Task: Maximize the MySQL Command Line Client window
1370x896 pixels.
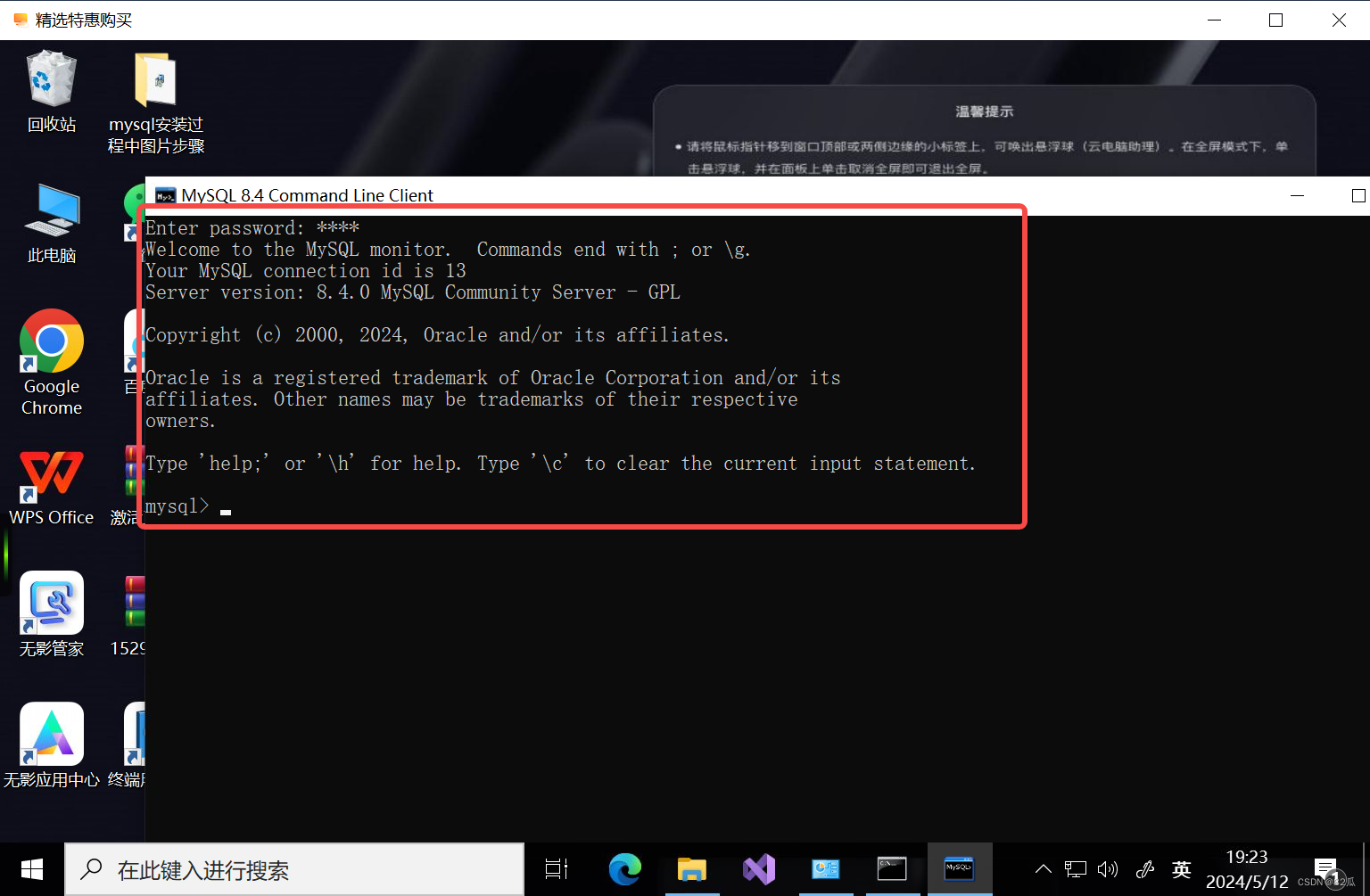Action: pyautogui.click(x=1358, y=195)
